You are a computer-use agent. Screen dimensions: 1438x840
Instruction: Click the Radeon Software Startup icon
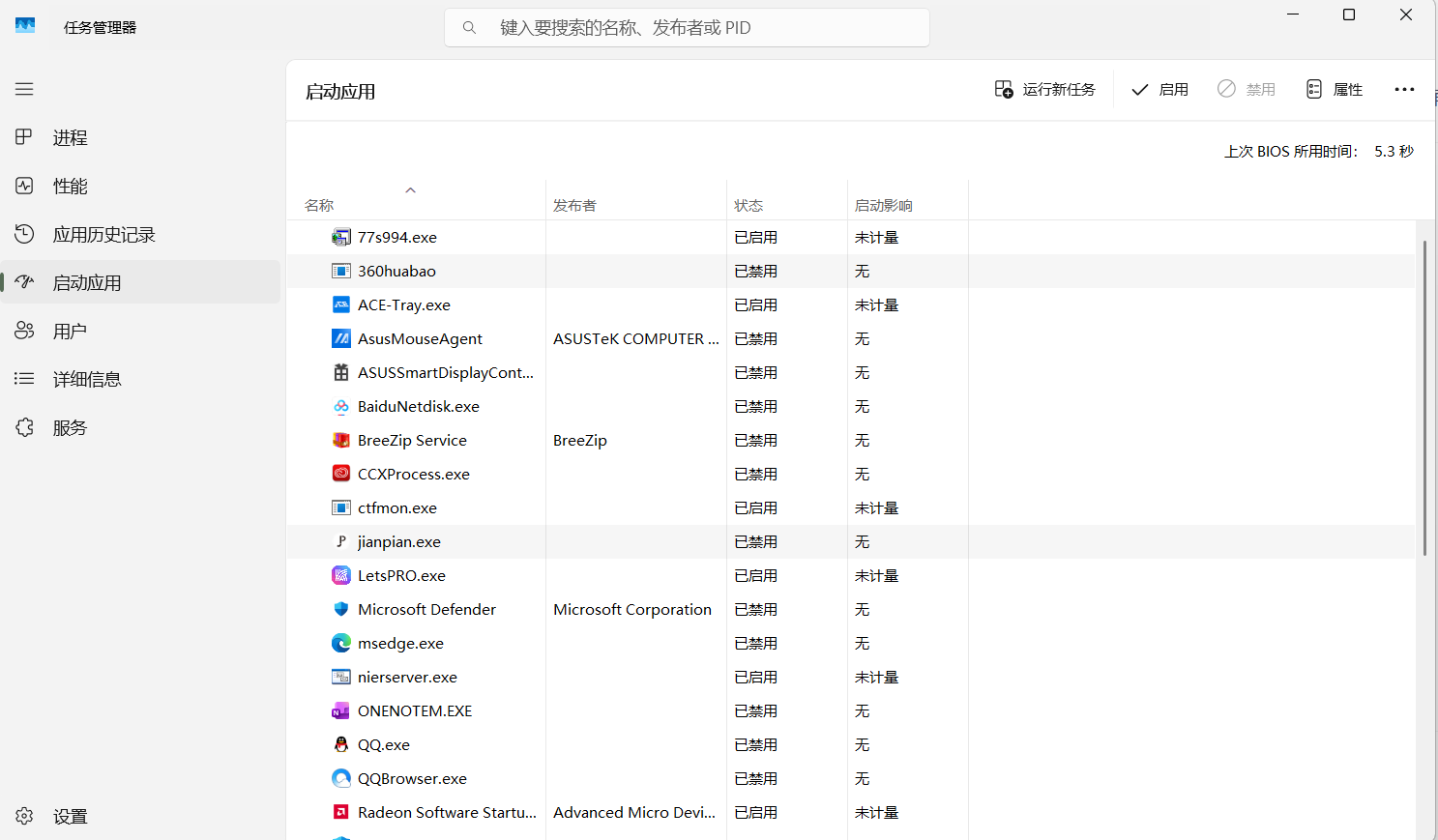[x=341, y=812]
